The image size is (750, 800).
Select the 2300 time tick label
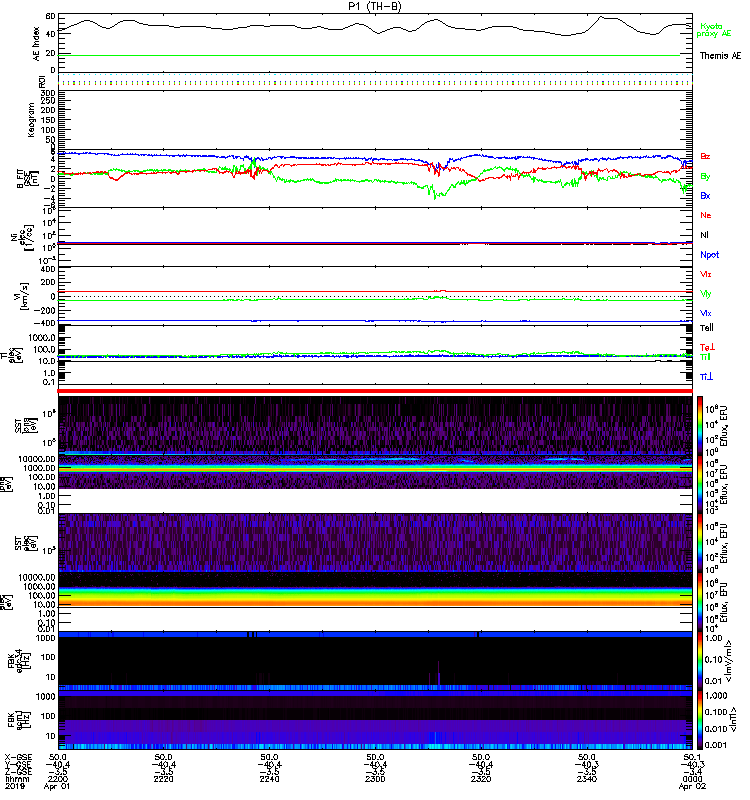(375, 779)
